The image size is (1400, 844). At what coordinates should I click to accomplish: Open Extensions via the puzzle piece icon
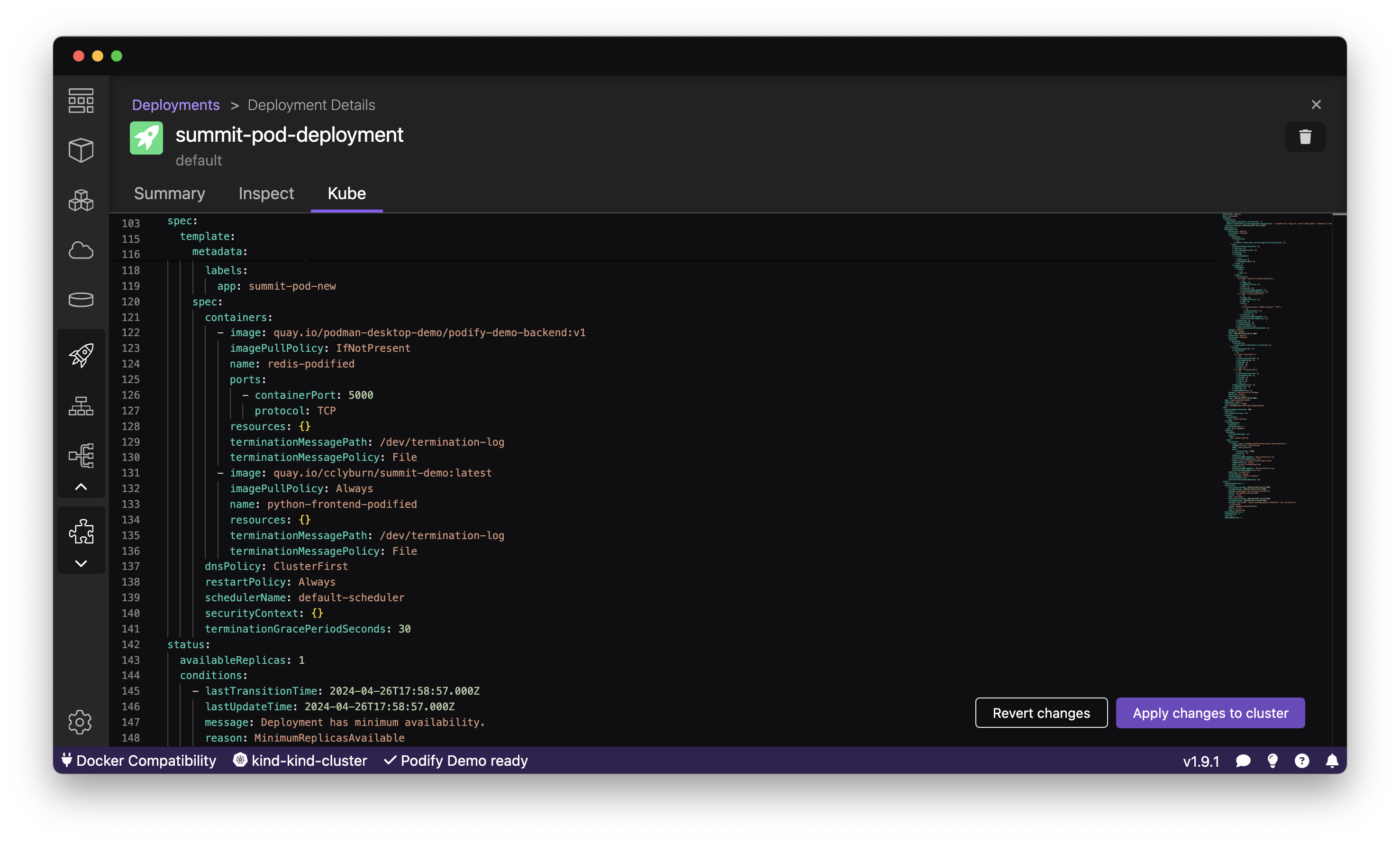(81, 532)
